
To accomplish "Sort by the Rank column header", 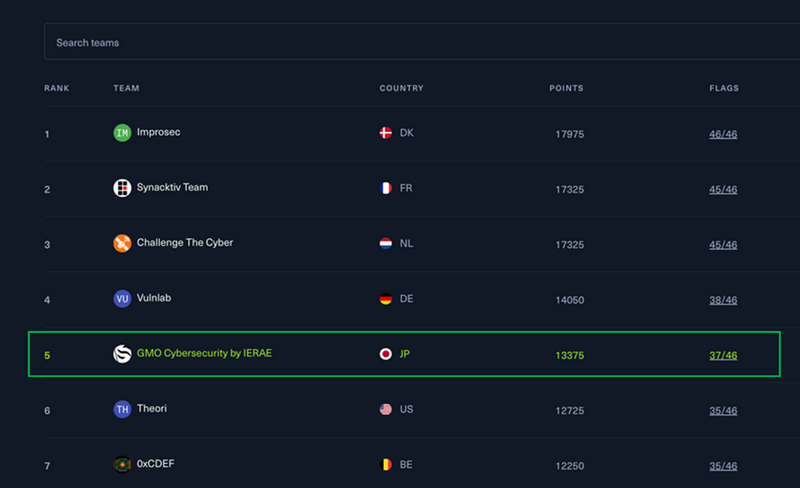I will point(56,88).
